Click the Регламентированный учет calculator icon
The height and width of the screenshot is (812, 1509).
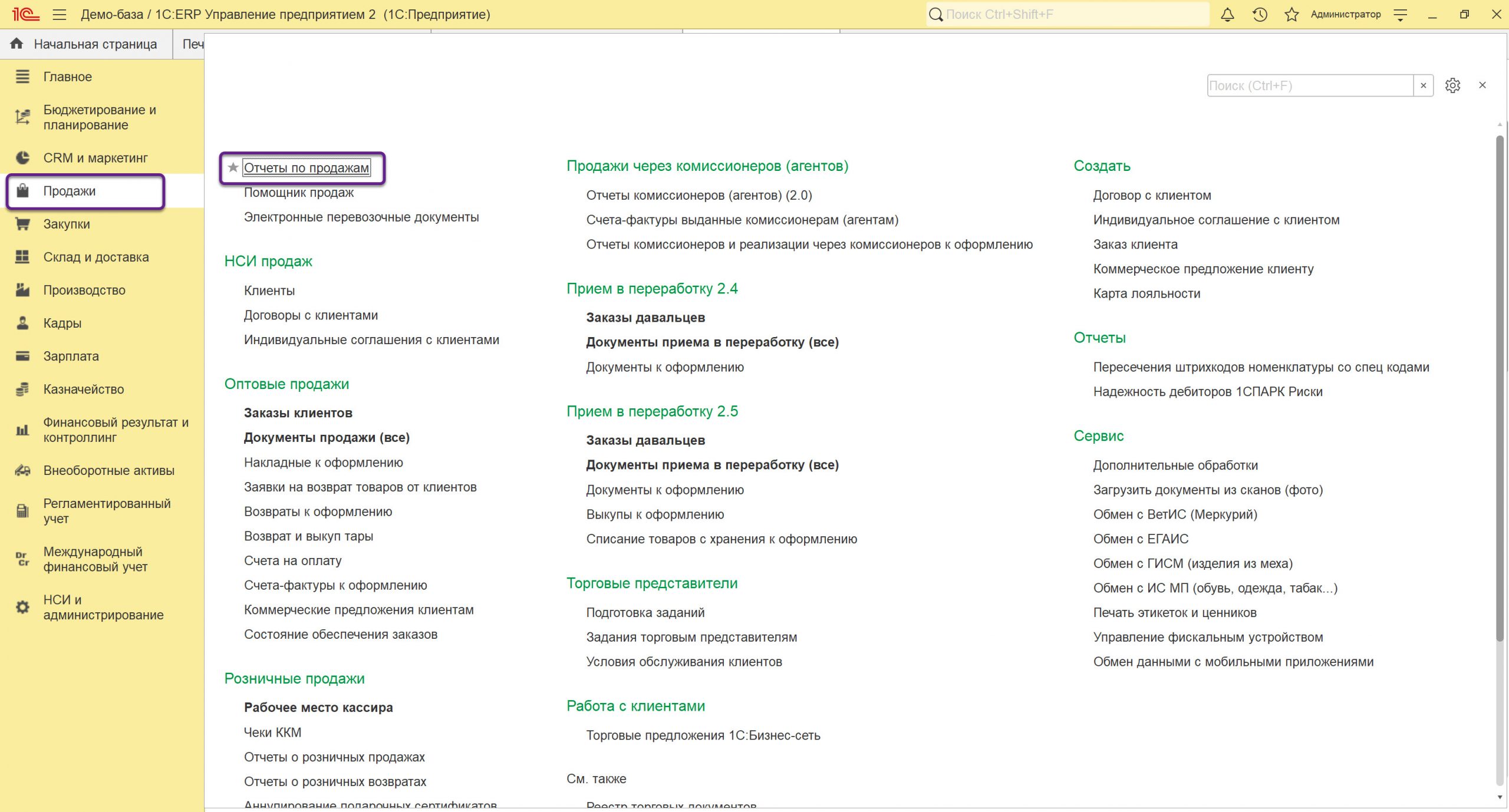(22, 511)
